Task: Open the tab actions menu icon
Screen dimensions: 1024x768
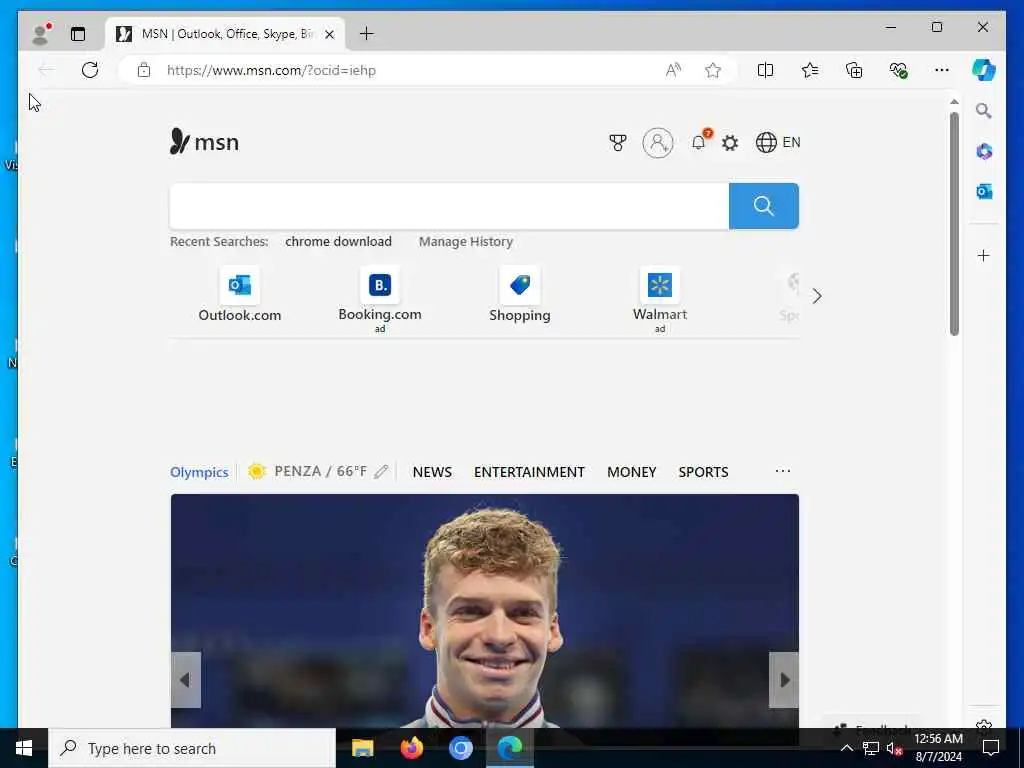Action: [x=78, y=34]
